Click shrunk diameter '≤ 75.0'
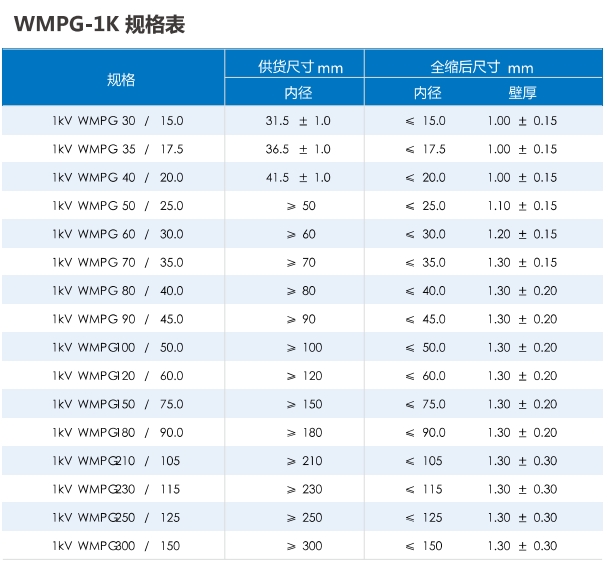610x577 pixels. 425,404
